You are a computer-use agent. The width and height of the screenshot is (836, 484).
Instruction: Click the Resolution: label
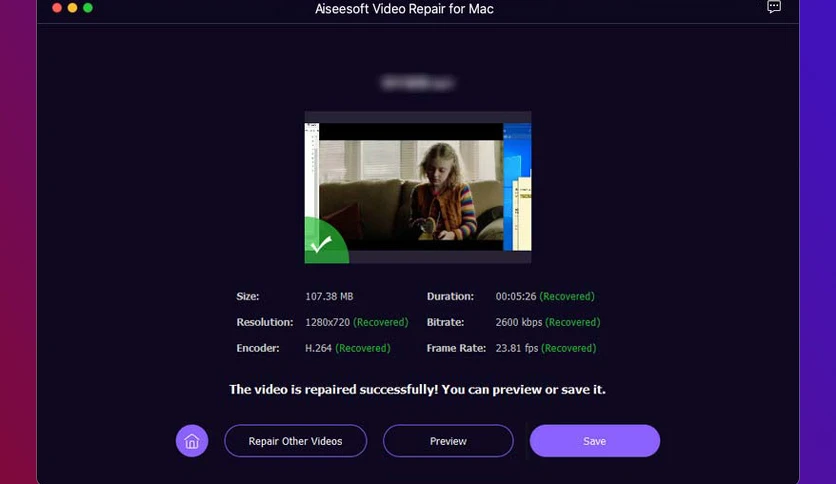(265, 322)
